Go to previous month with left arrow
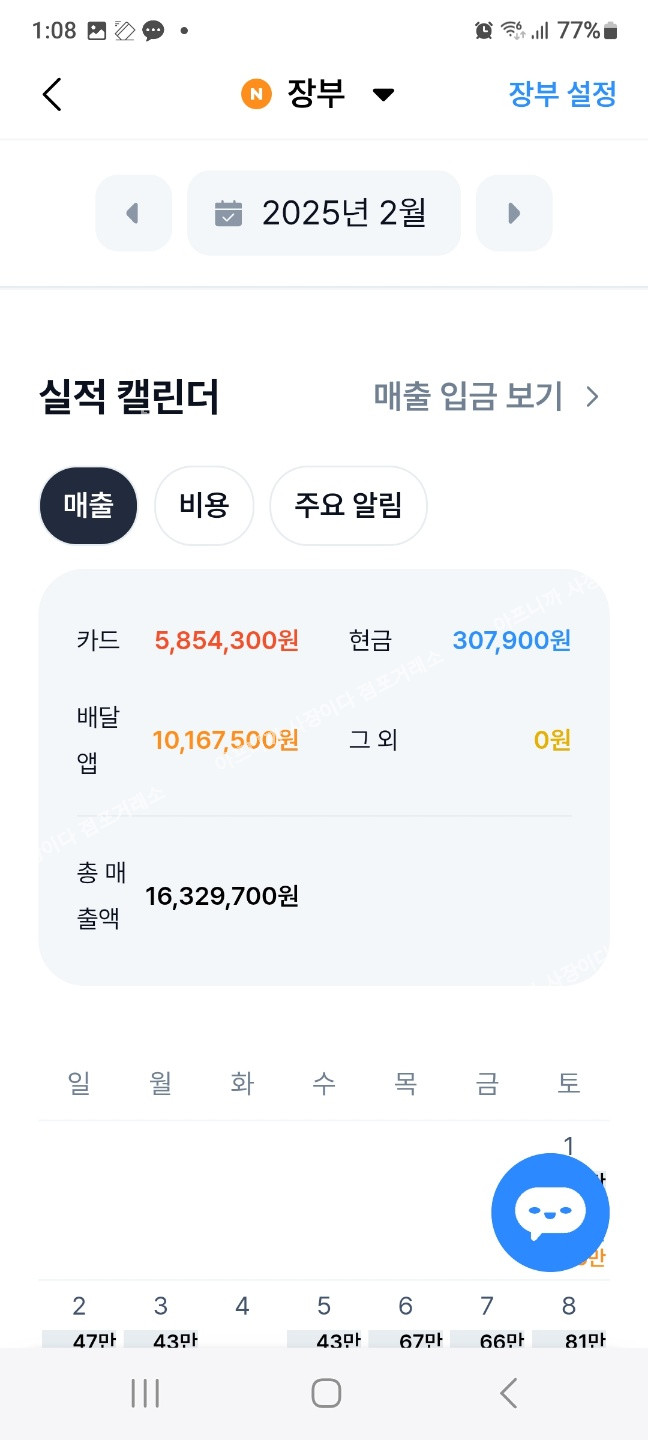 click(133, 213)
